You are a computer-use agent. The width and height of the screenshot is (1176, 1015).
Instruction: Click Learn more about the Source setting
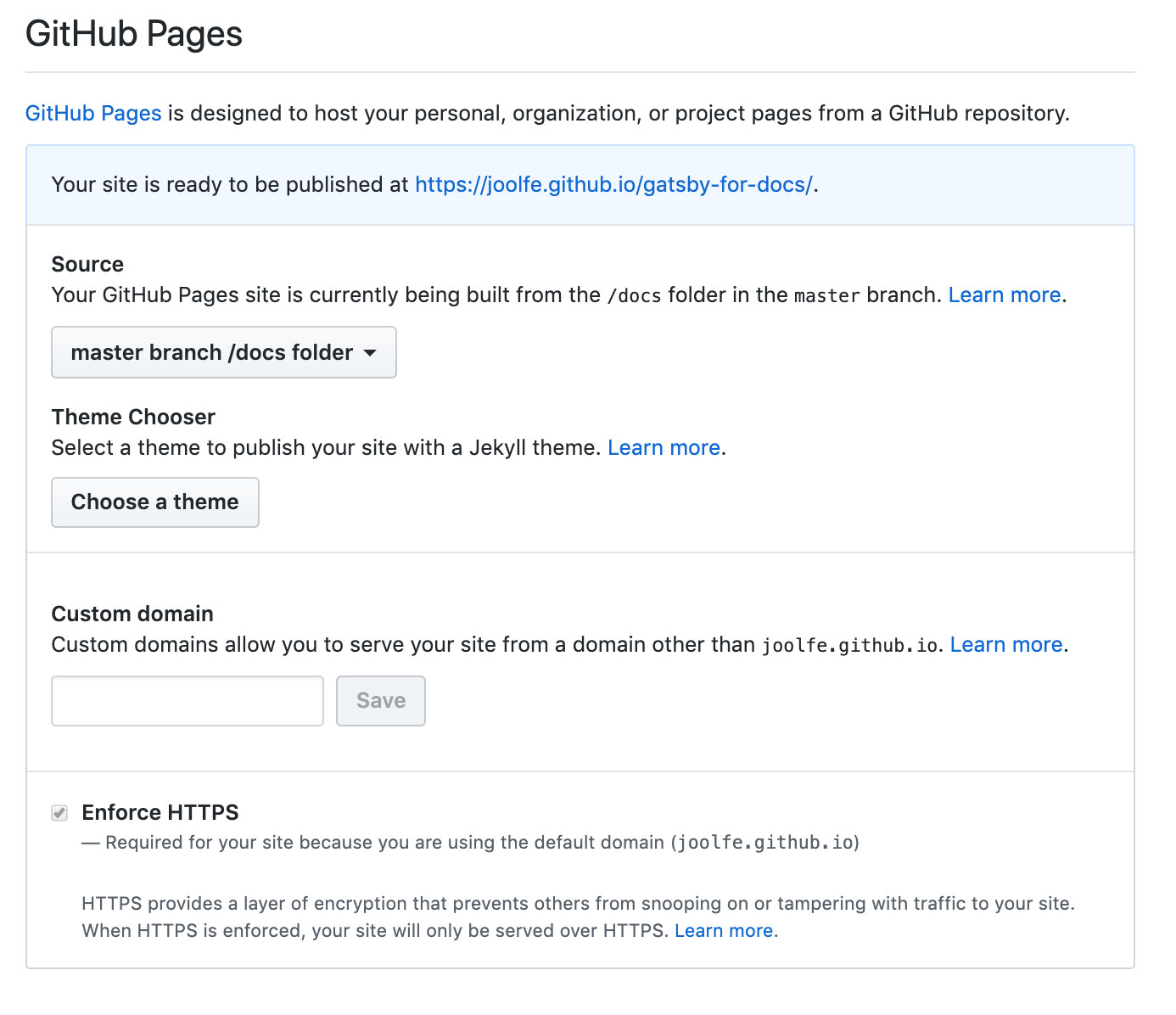point(1005,294)
